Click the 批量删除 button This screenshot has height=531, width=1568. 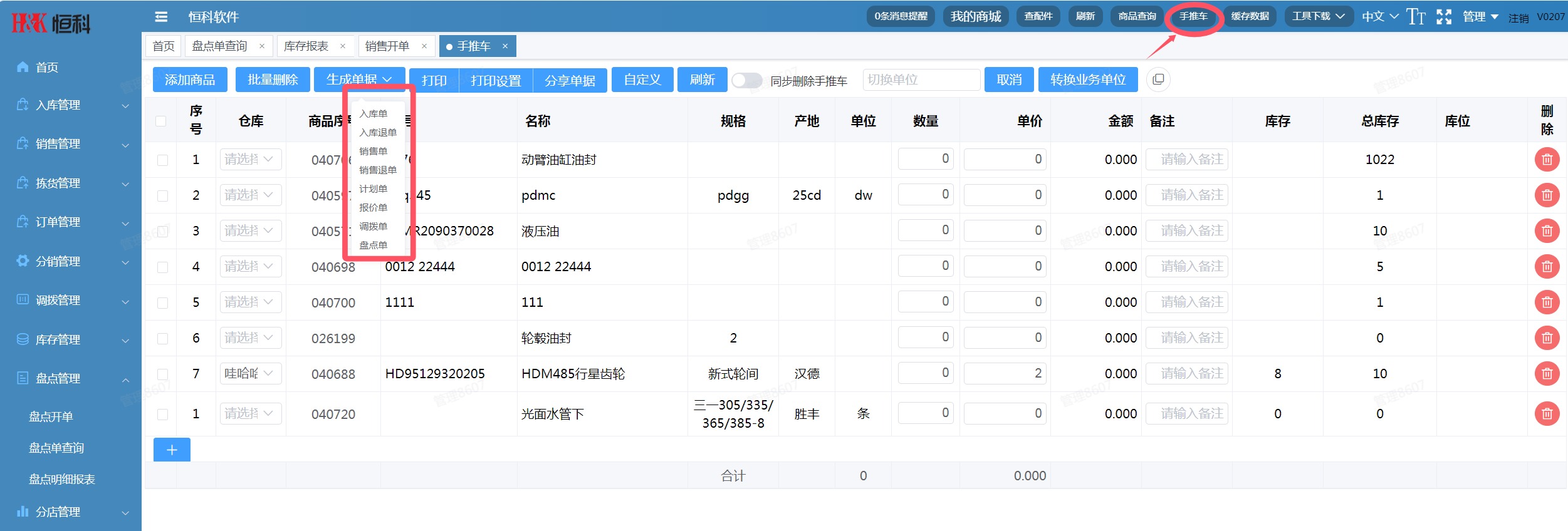pyautogui.click(x=273, y=80)
